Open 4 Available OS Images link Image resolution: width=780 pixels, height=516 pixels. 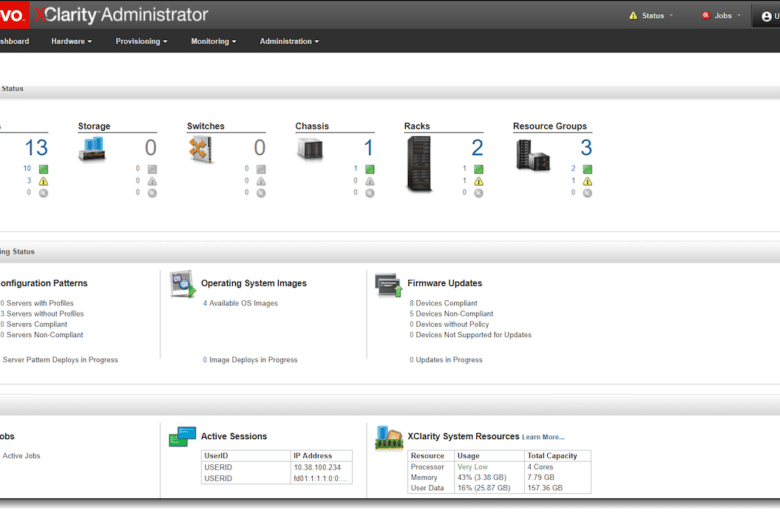point(240,303)
